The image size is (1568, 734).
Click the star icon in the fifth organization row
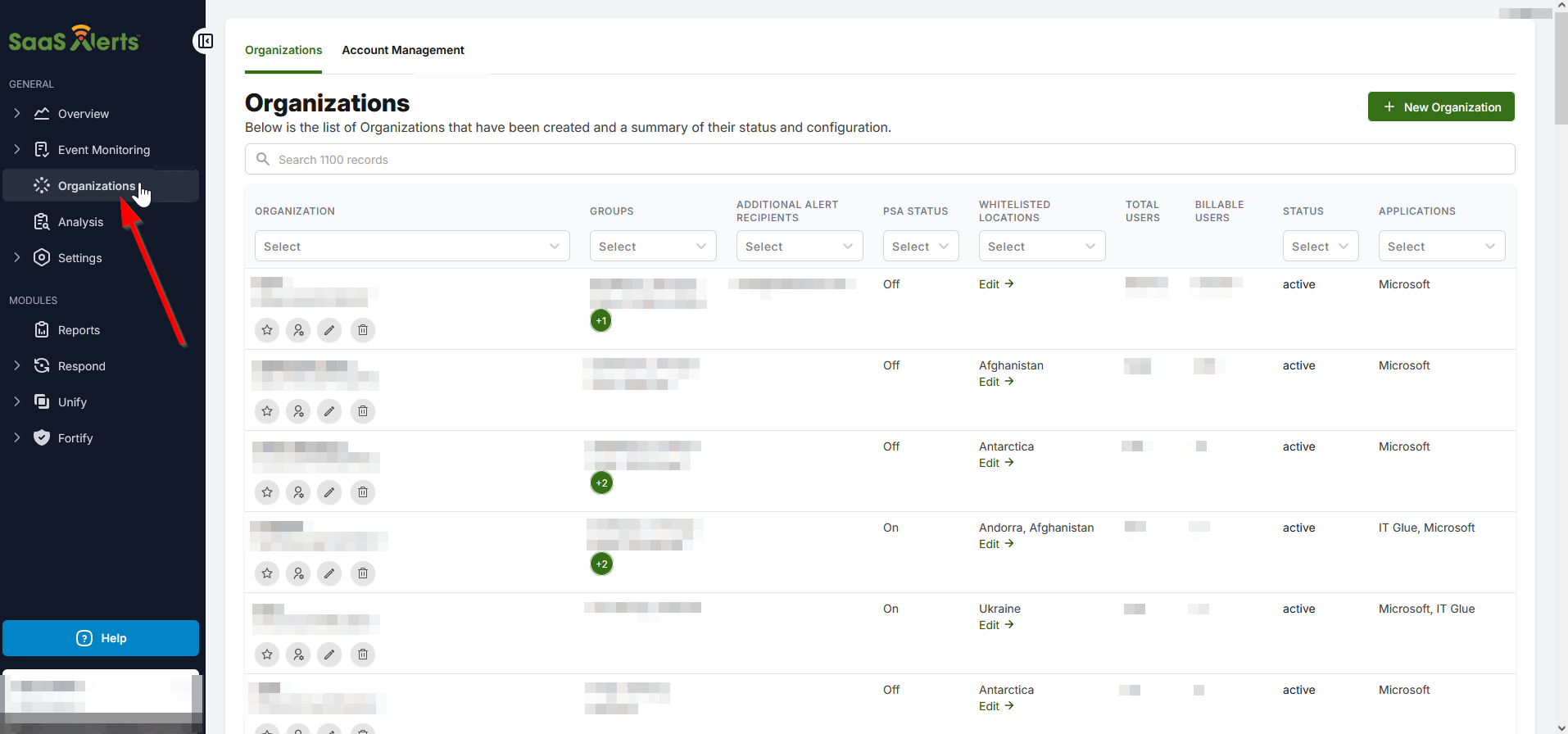pyautogui.click(x=267, y=655)
